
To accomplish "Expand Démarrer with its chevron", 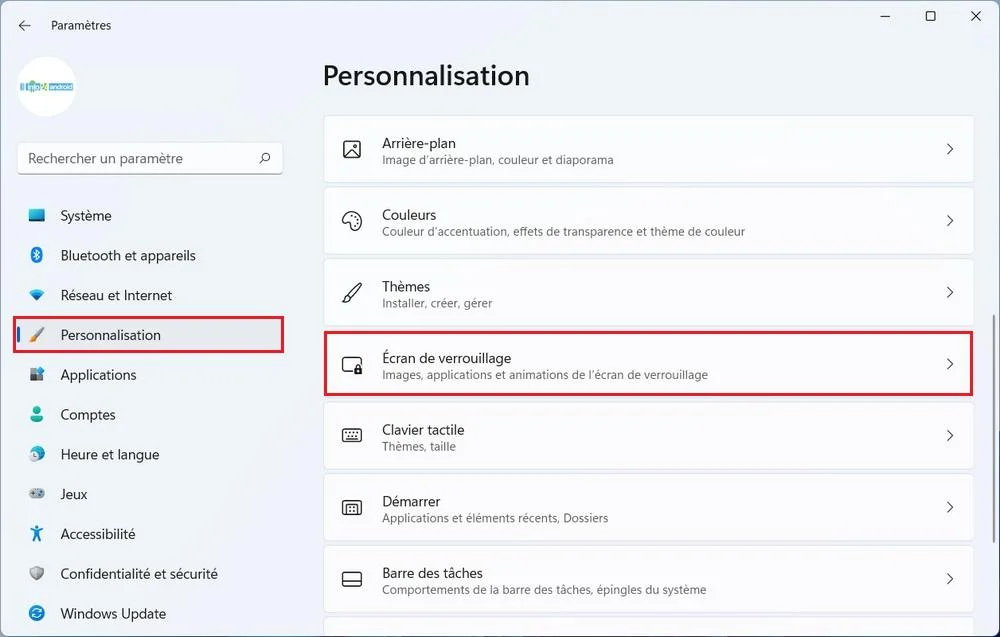I will [950, 508].
